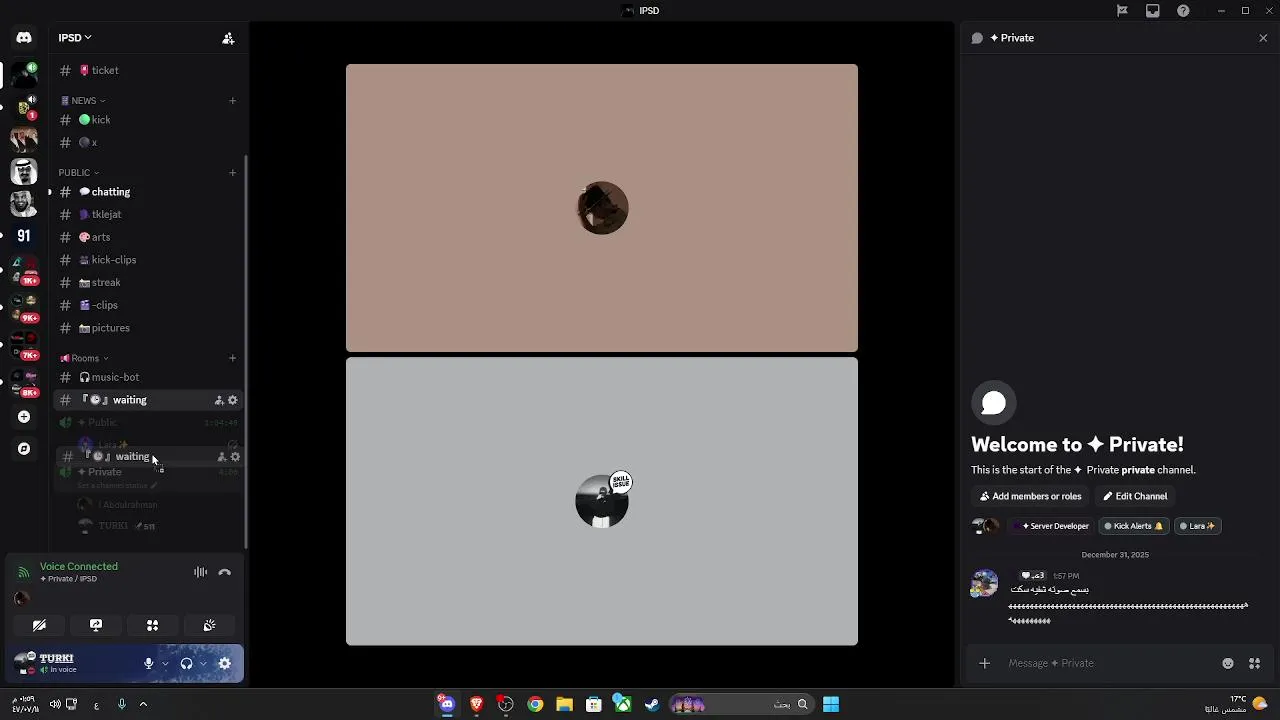Open Discover servers compass icon
Image resolution: width=1280 pixels, height=720 pixels.
[x=24, y=449]
